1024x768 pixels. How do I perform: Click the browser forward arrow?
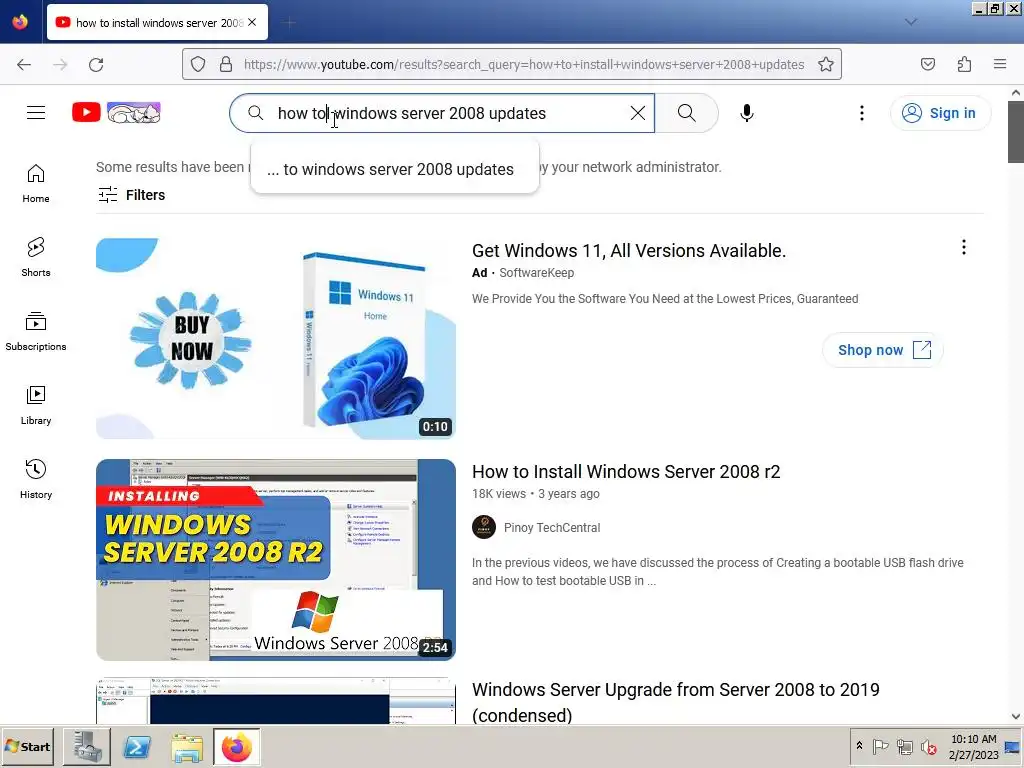[x=60, y=64]
